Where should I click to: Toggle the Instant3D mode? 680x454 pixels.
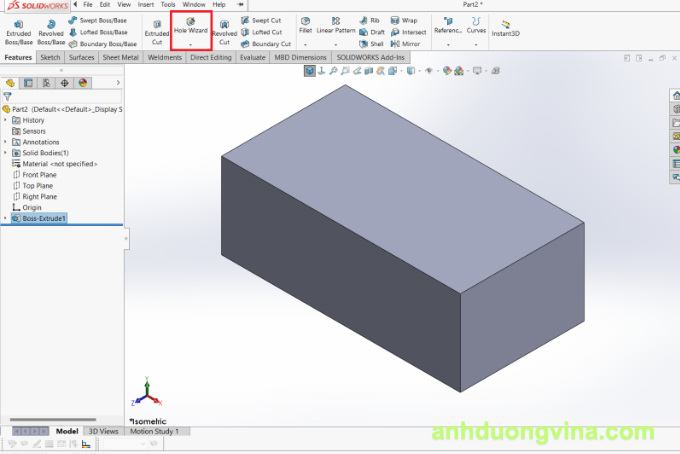(504, 28)
